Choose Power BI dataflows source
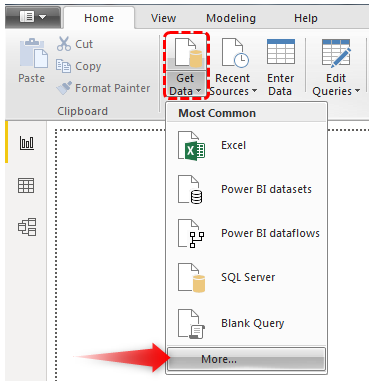The width and height of the screenshot is (375, 381). click(x=247, y=233)
